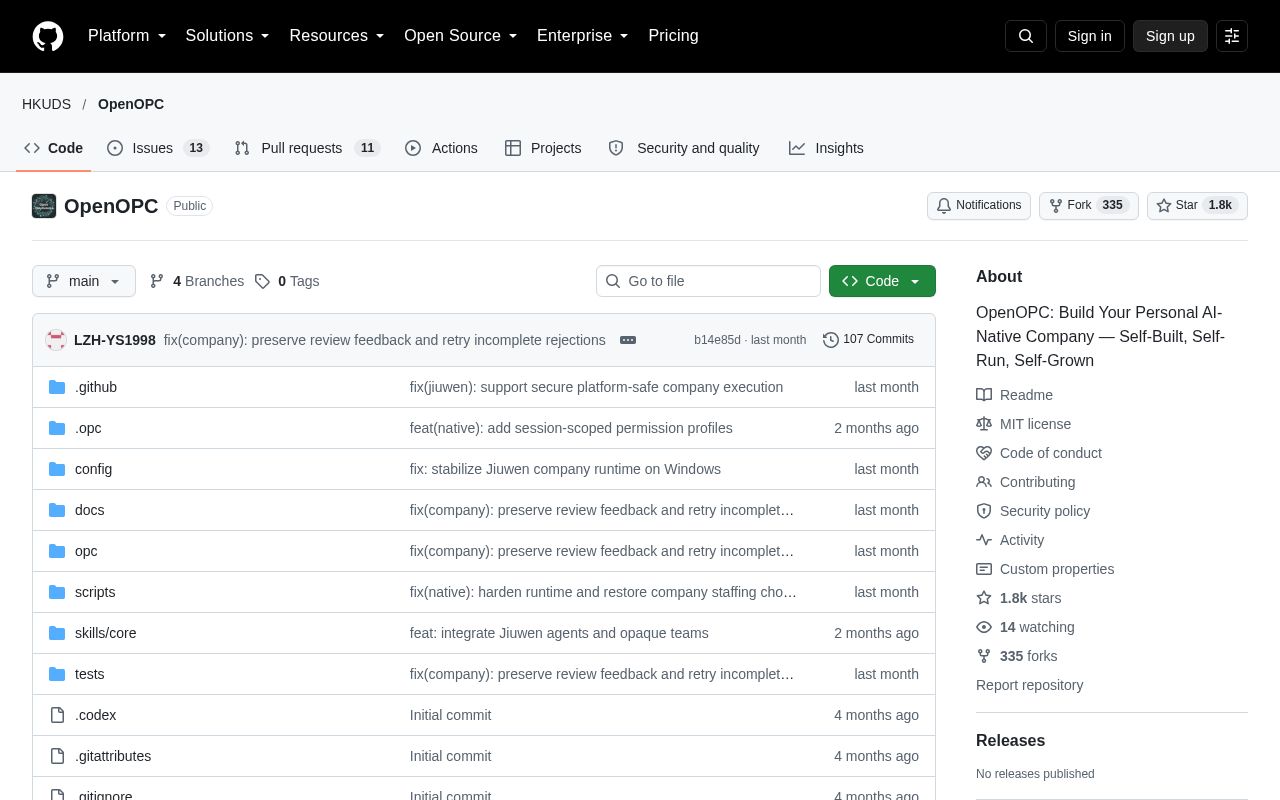Open the Insights tab
This screenshot has width=1280, height=800.
826,148
